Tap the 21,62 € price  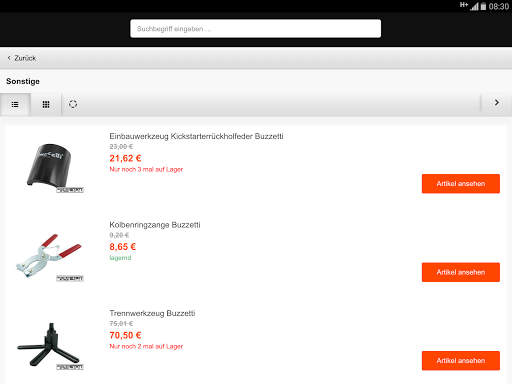pos(125,158)
